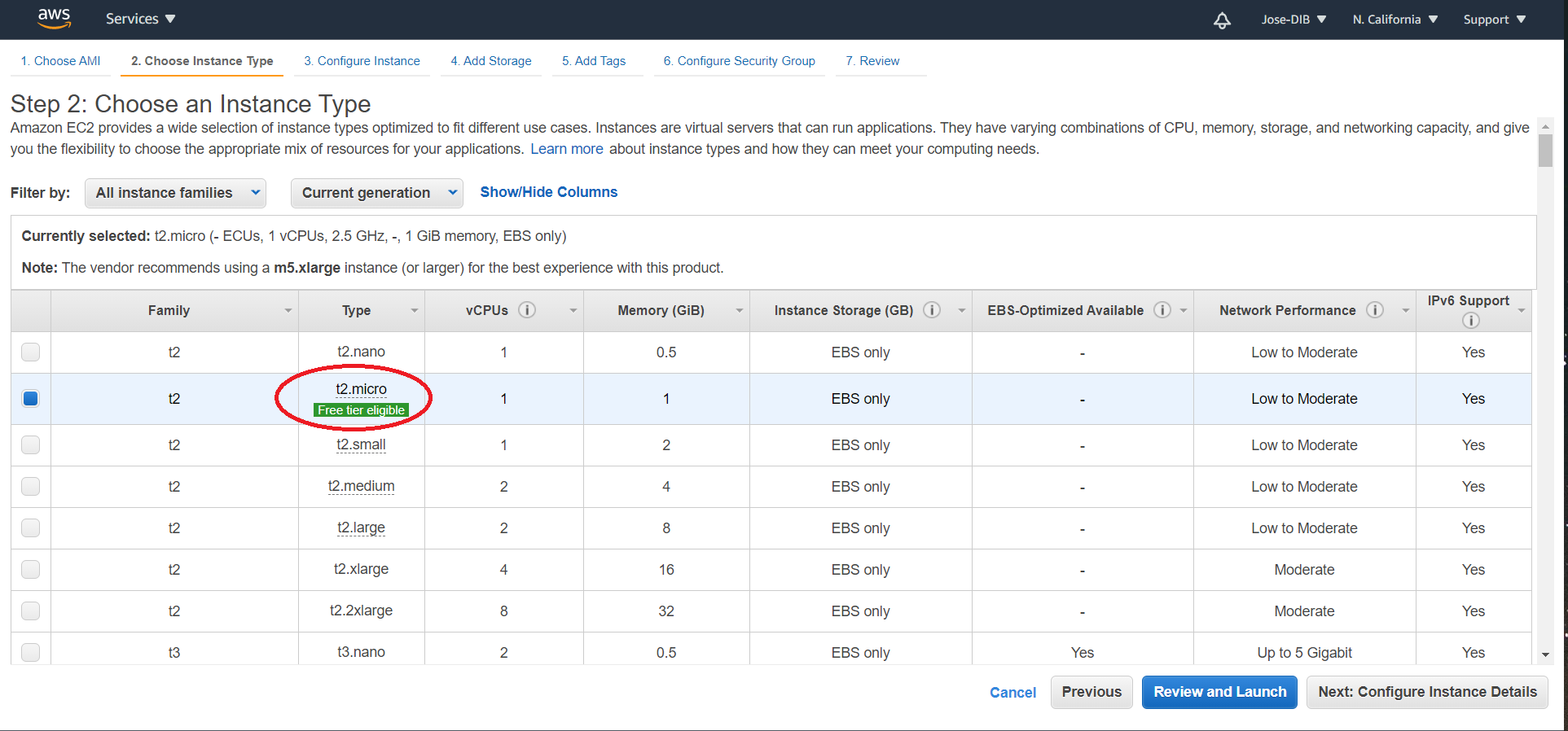Select the t2.2xlarge row checkbox
The height and width of the screenshot is (731, 1568).
tap(31, 611)
